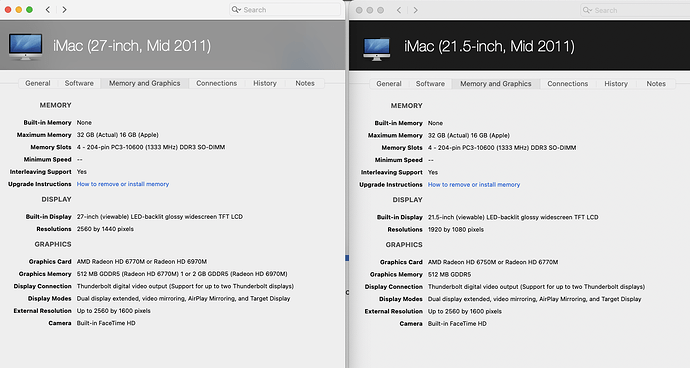Open the Notes tab in the 27-inch window
This screenshot has width=690, height=368.
tap(305, 83)
